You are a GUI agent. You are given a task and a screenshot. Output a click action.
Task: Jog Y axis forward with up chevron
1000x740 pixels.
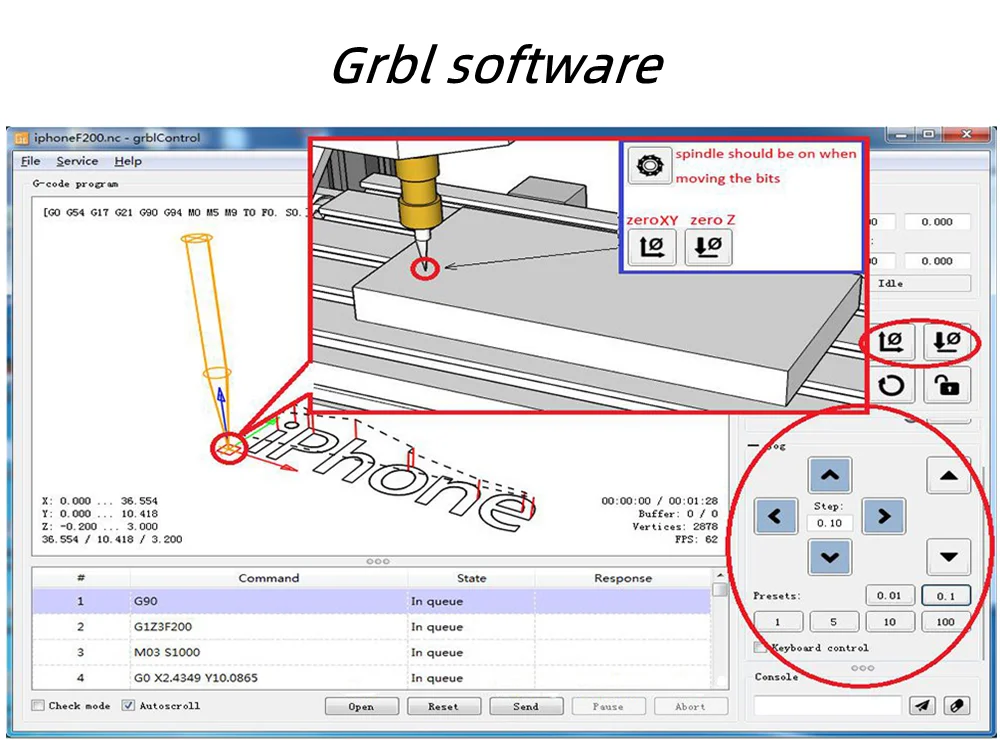click(x=829, y=475)
